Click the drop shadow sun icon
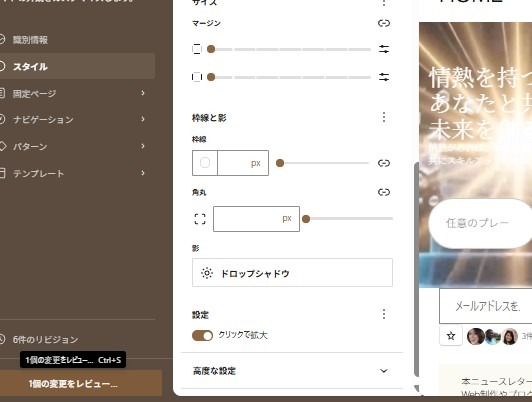This screenshot has width=532, height=402. click(207, 273)
